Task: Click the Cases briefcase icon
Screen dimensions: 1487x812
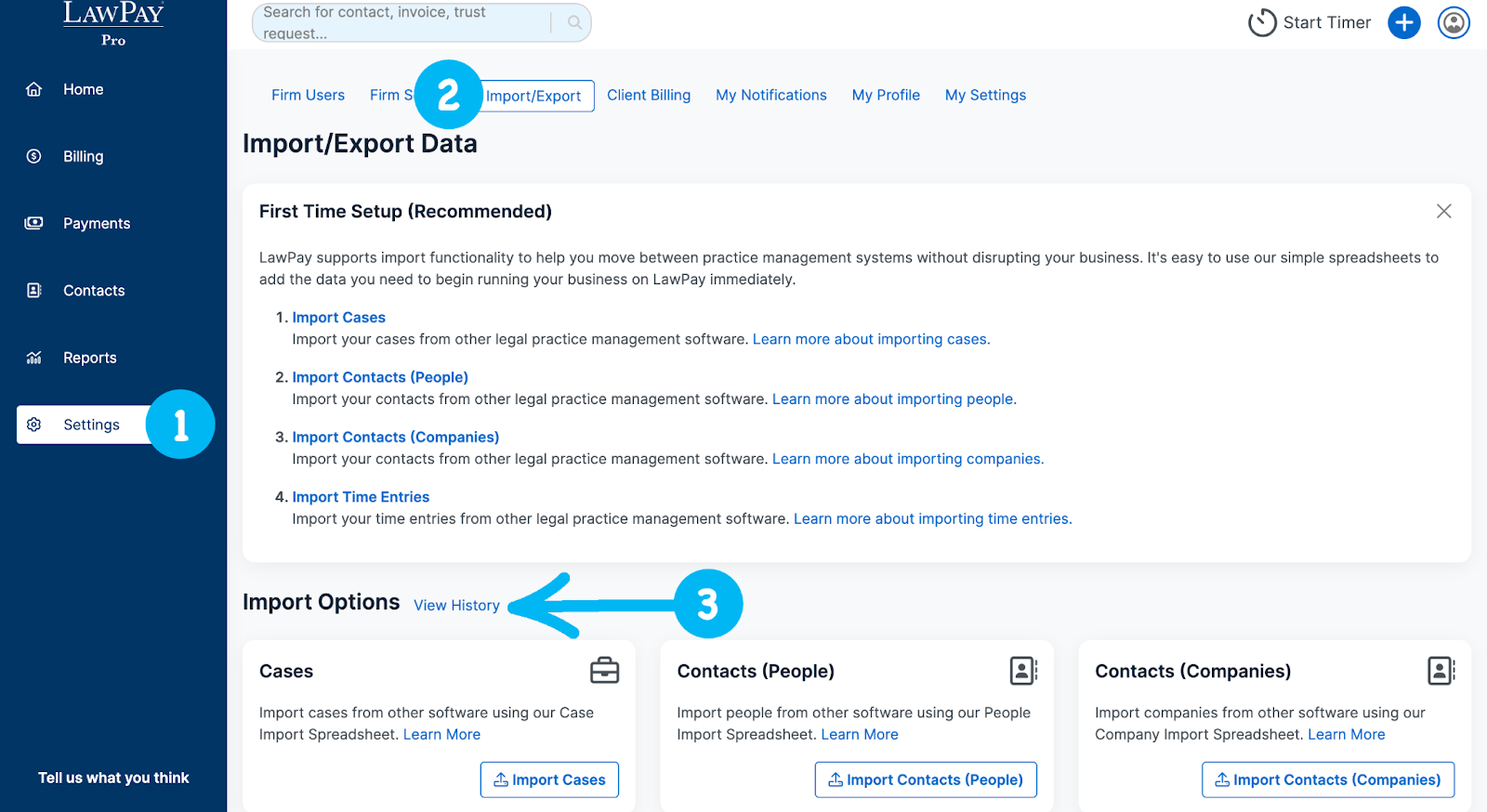Action: pos(604,670)
